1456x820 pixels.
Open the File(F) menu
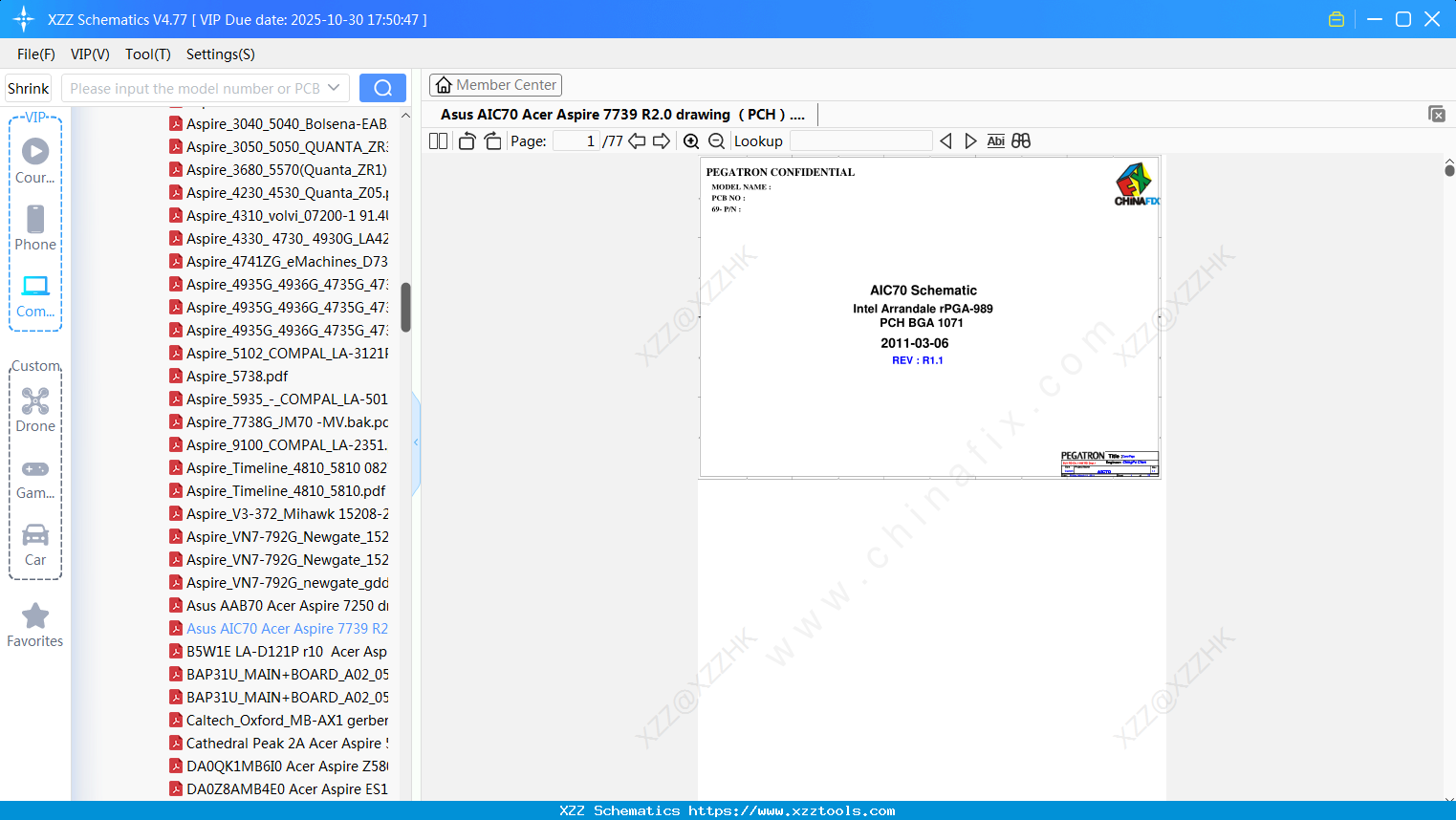click(x=36, y=54)
